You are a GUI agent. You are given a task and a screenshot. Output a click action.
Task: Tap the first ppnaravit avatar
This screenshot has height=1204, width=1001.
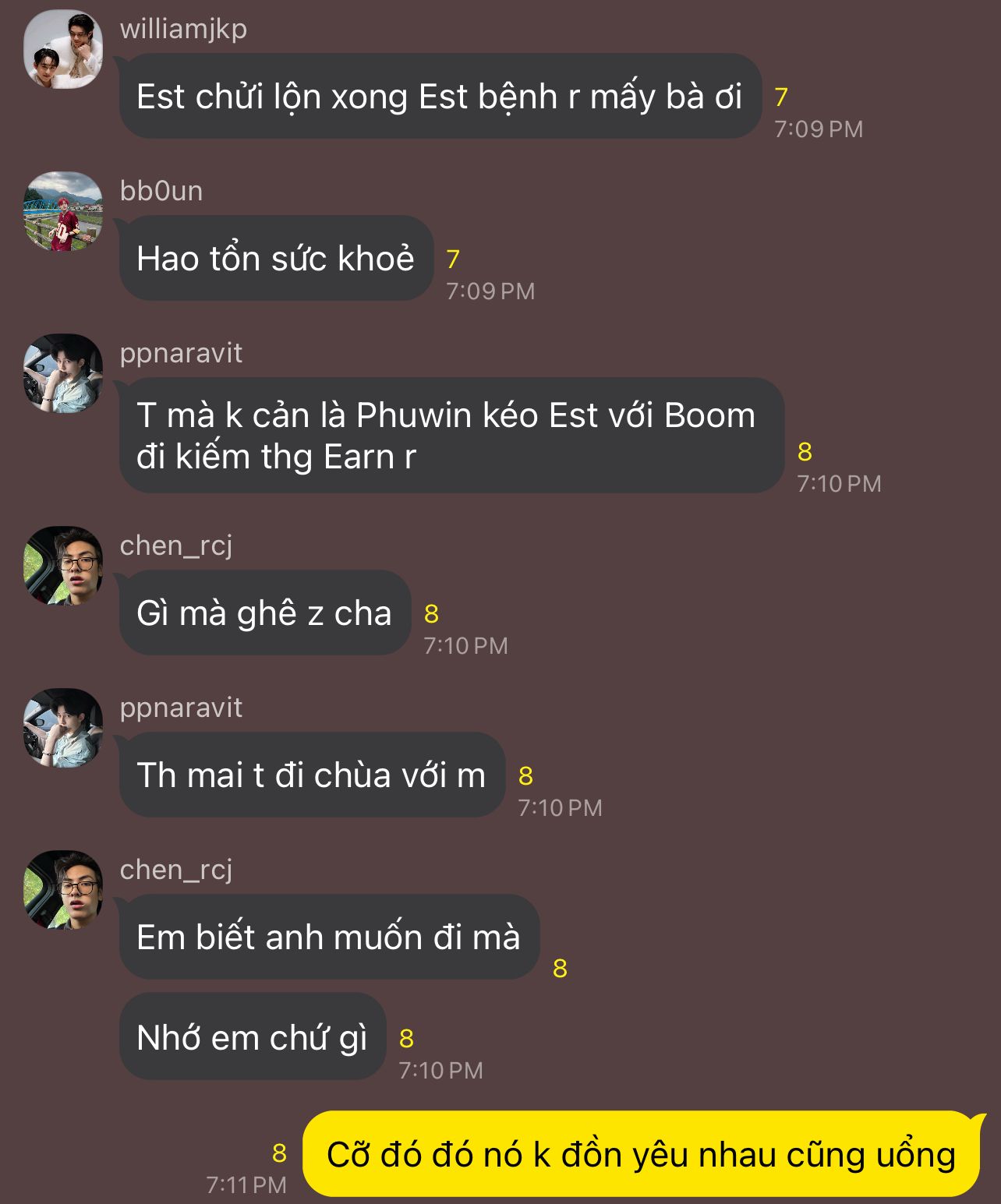click(x=63, y=373)
